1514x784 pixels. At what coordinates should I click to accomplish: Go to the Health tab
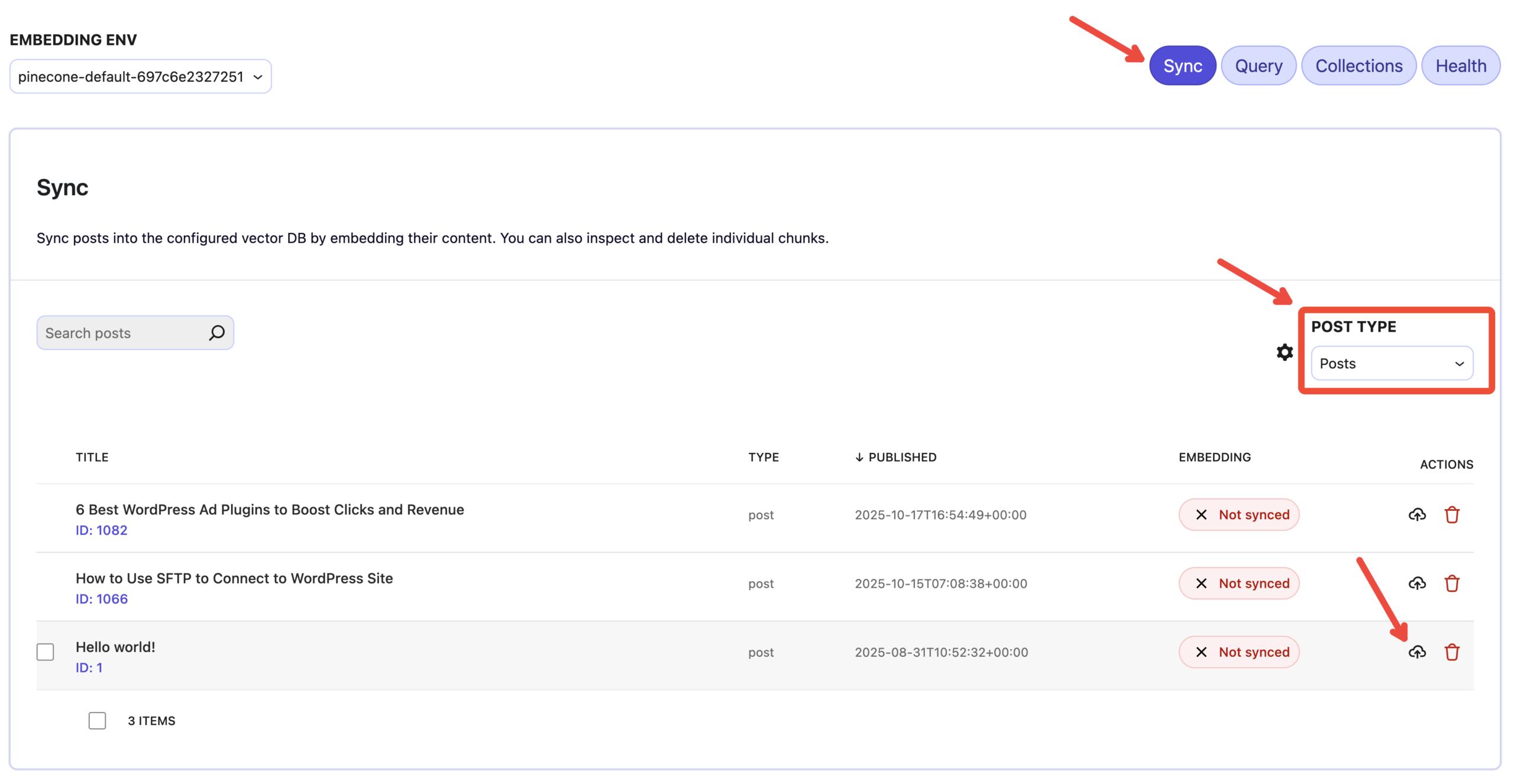click(1460, 66)
